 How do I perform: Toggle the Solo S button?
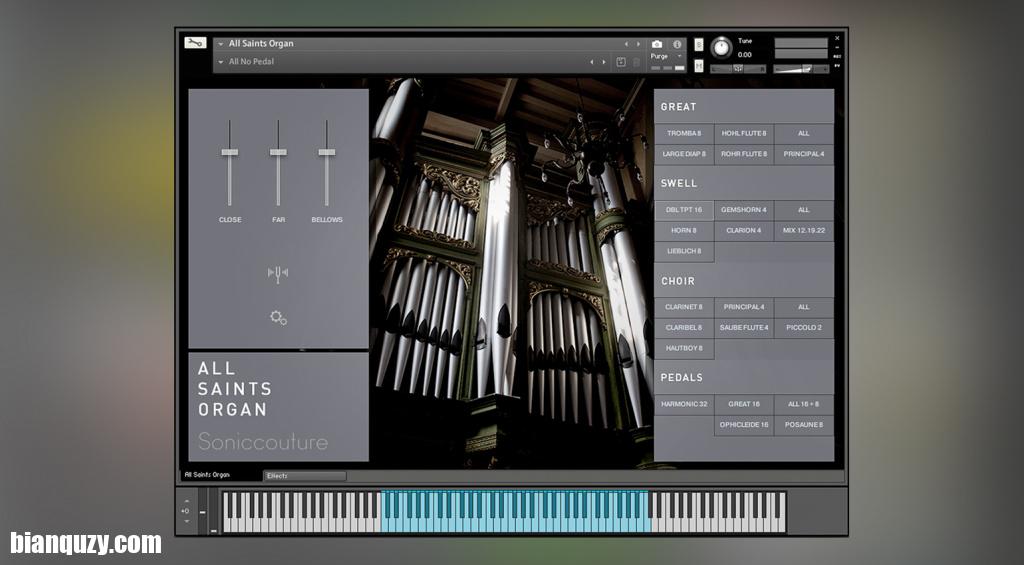pos(699,44)
